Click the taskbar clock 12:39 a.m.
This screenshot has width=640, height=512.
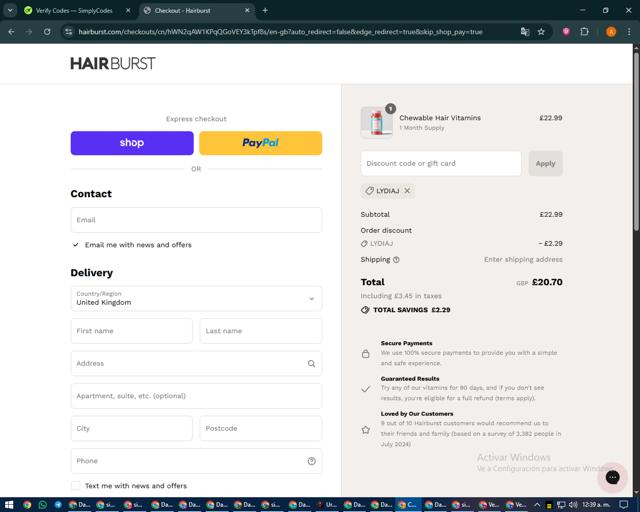click(x=596, y=505)
